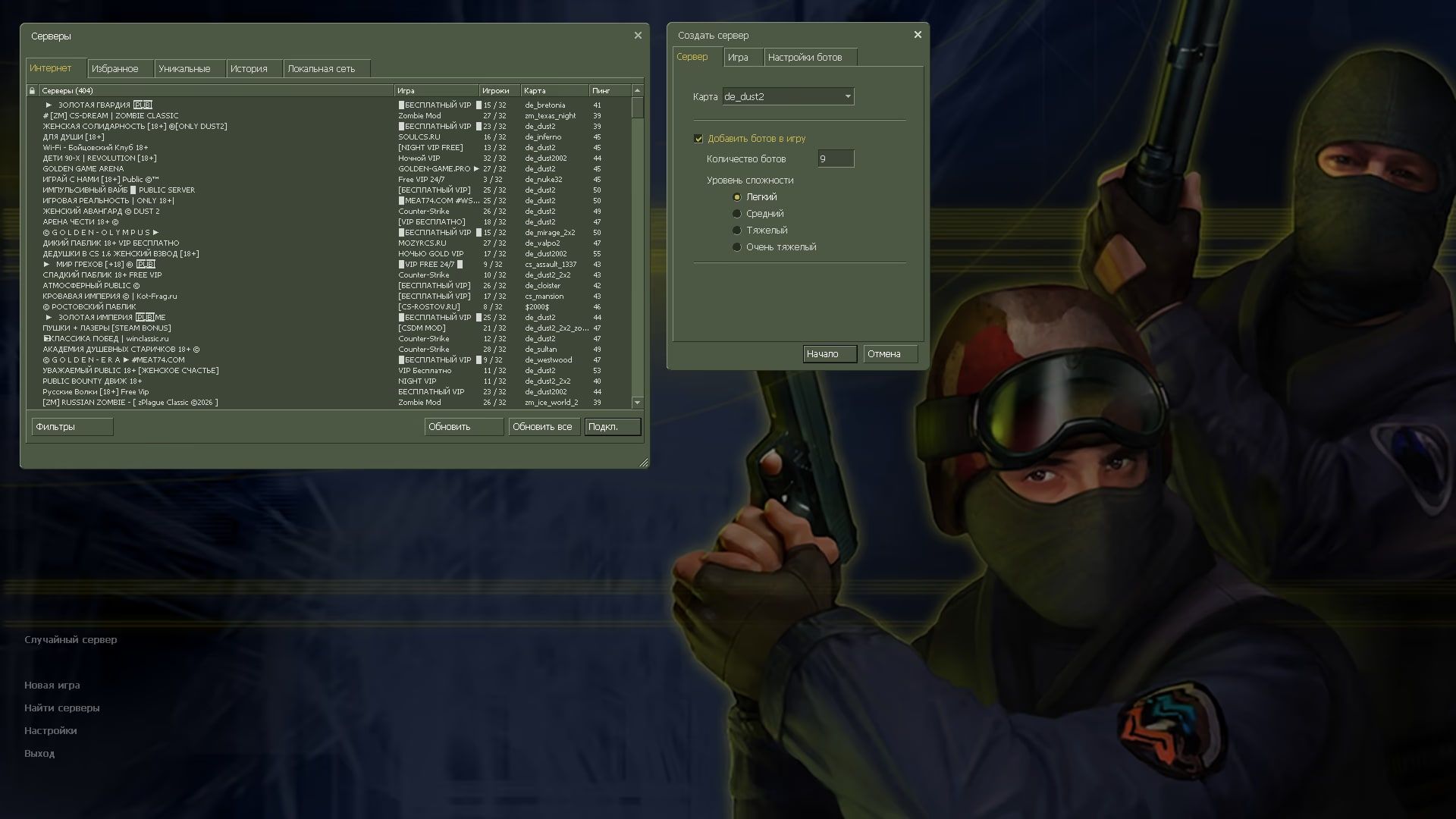
Task: Switch to Игра tab in create server
Action: (x=742, y=57)
